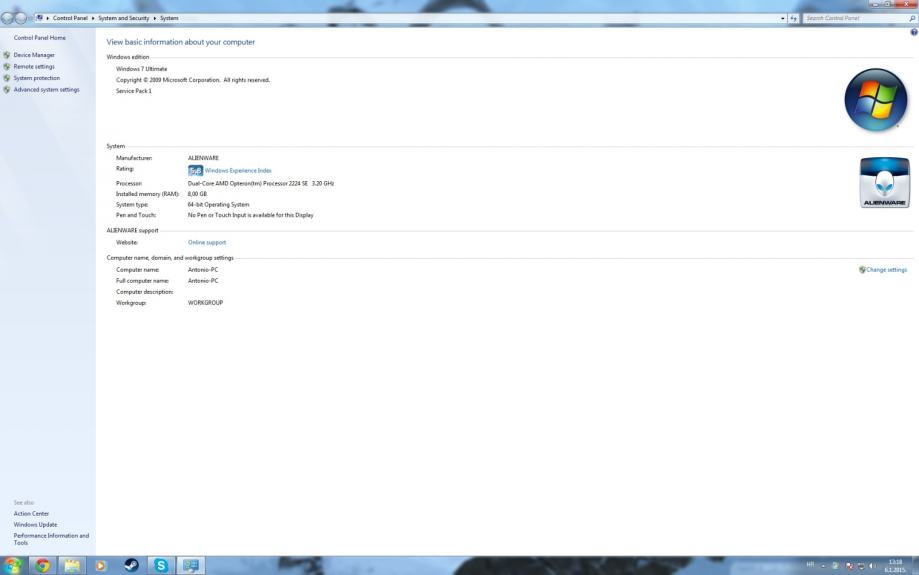Open the ALIENWARE Online support link
The height and width of the screenshot is (575, 919).
click(x=207, y=243)
